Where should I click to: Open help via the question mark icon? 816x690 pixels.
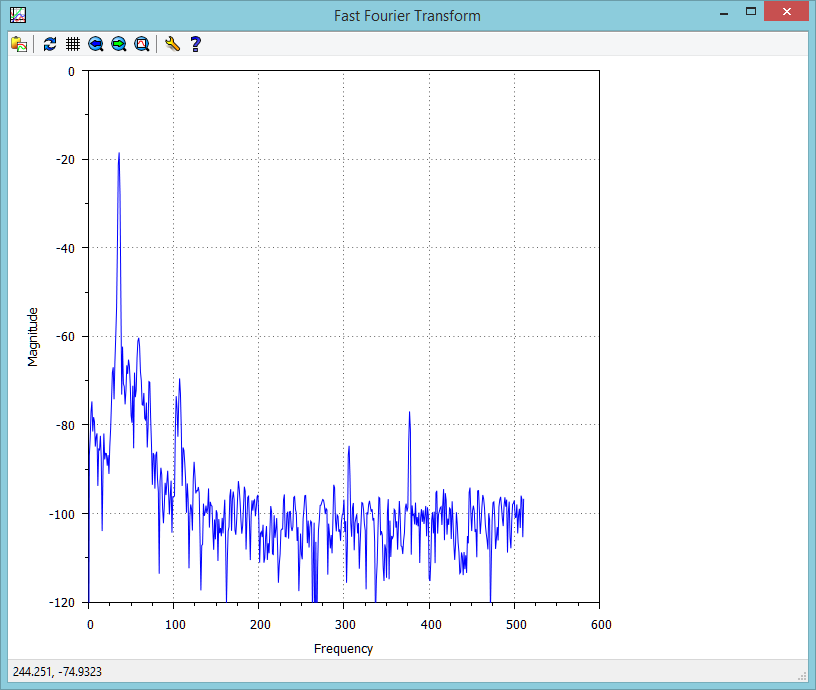195,43
